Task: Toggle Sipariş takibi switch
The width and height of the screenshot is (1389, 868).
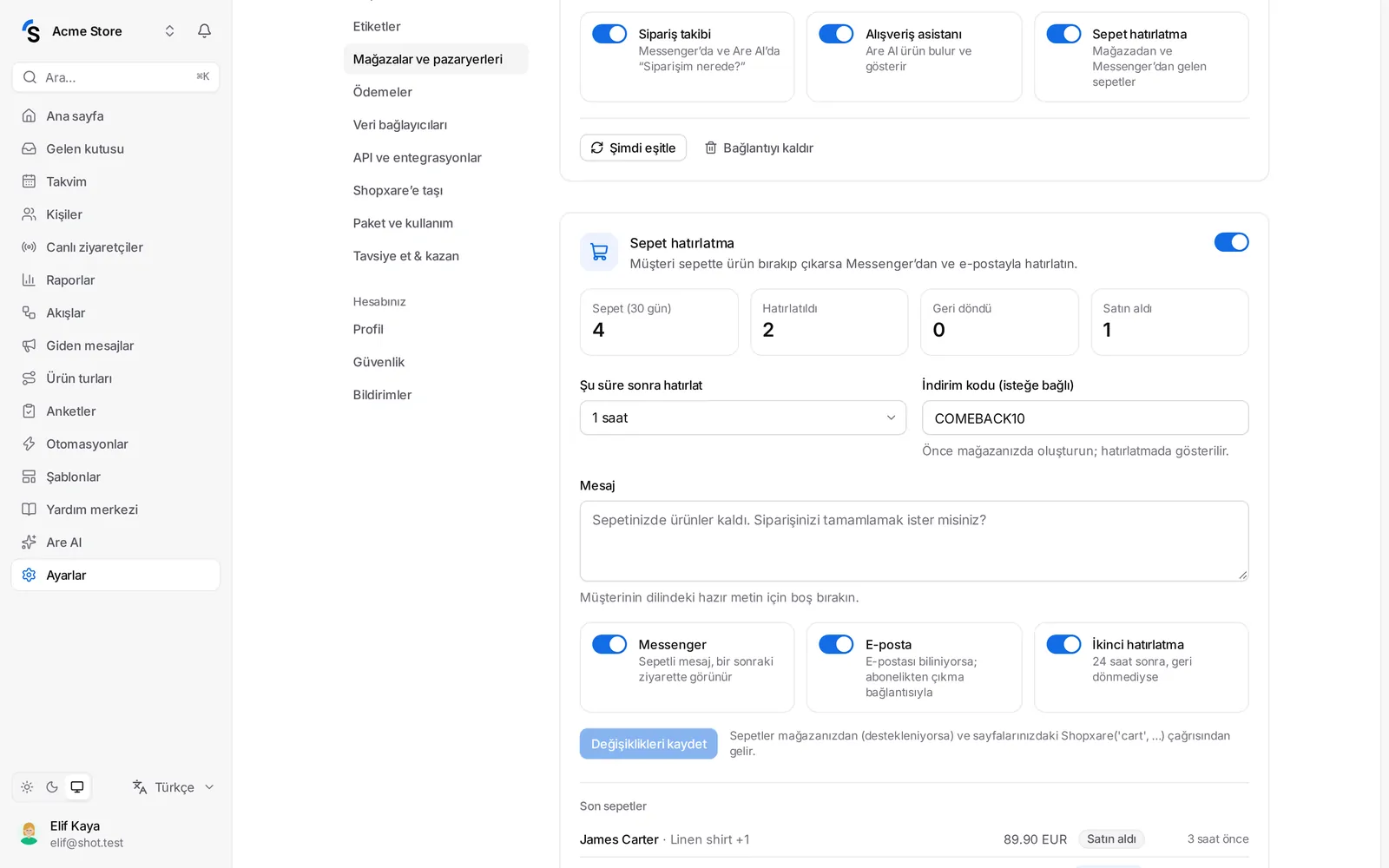Action: click(x=609, y=34)
